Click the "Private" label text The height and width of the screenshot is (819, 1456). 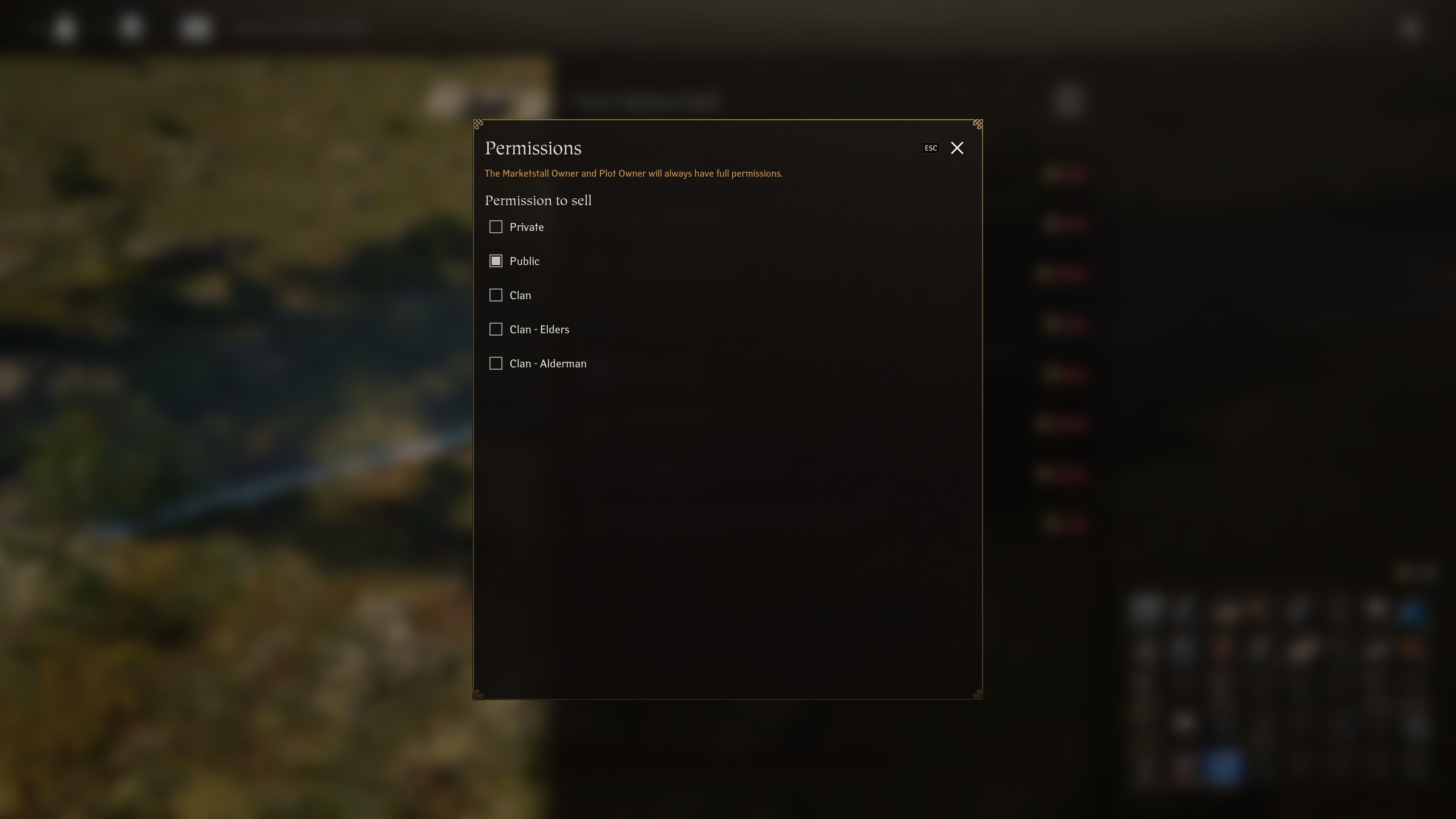[526, 227]
